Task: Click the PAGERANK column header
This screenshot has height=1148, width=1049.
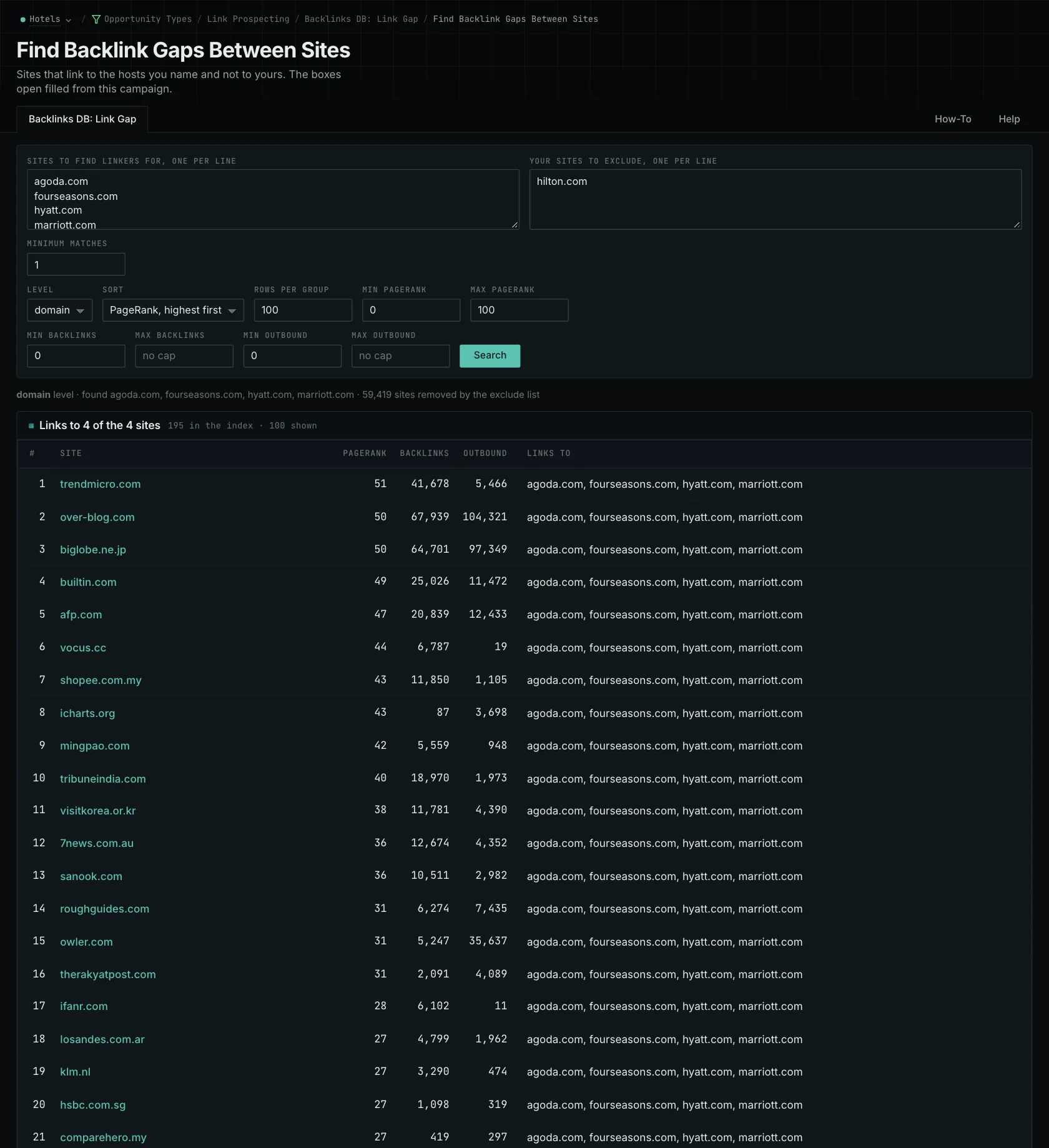Action: [365, 453]
